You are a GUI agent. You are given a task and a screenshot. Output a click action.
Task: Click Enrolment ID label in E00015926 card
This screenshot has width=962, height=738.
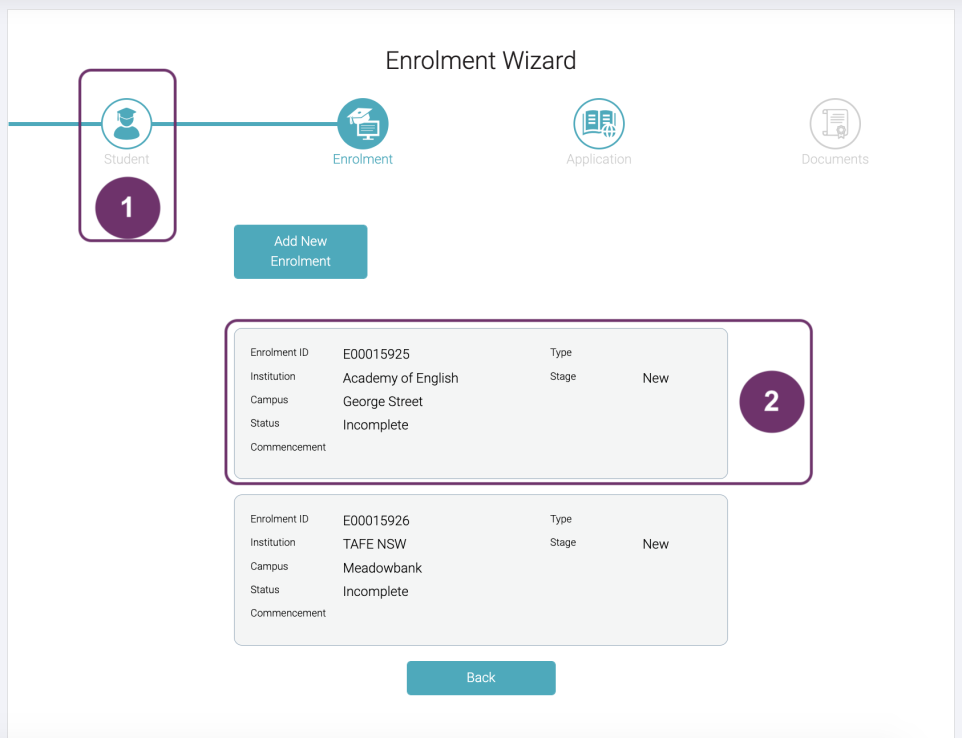(x=279, y=519)
